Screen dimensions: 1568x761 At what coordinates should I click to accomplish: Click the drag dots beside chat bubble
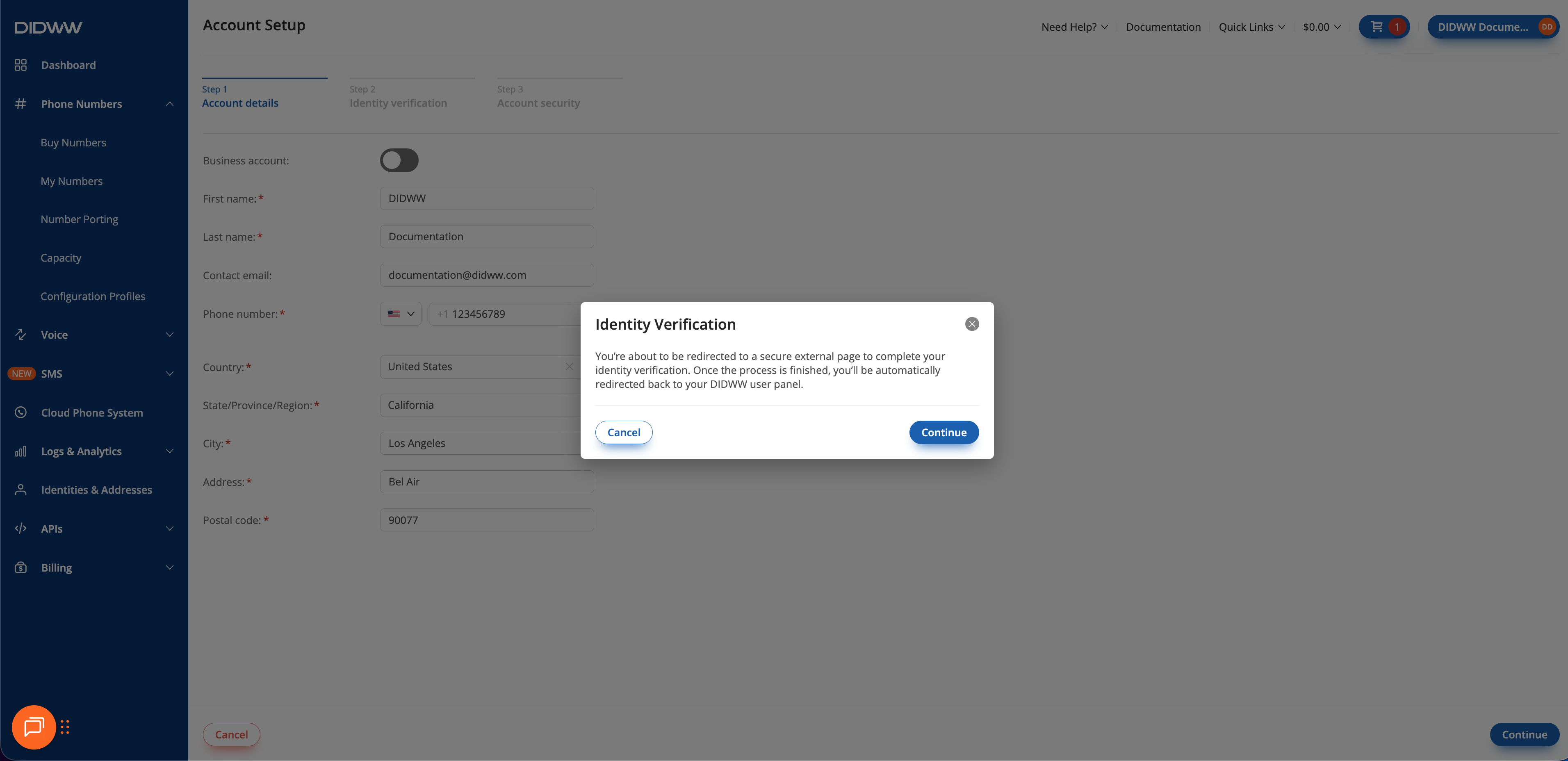tap(65, 727)
